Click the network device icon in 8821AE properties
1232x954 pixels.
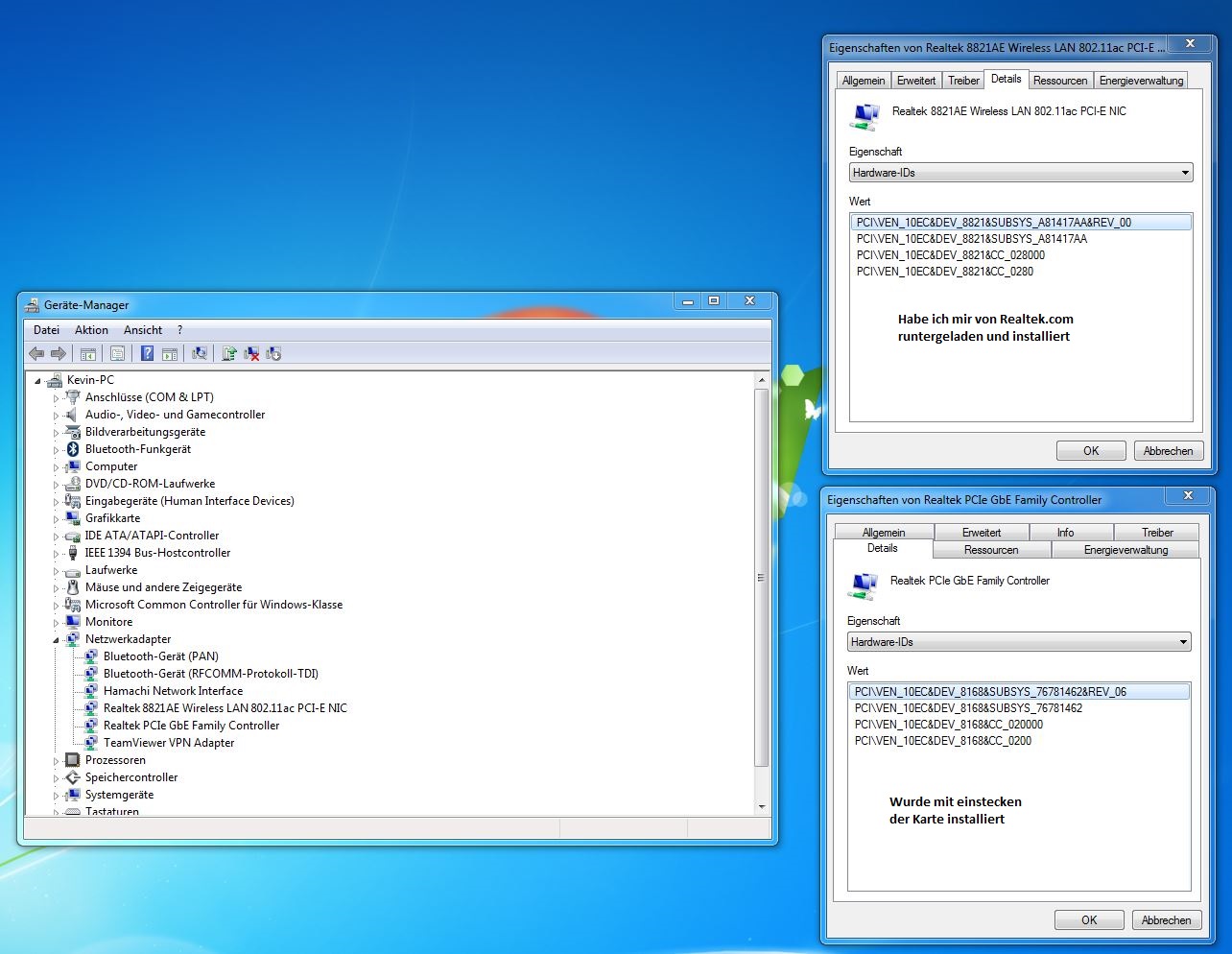pyautogui.click(x=865, y=115)
